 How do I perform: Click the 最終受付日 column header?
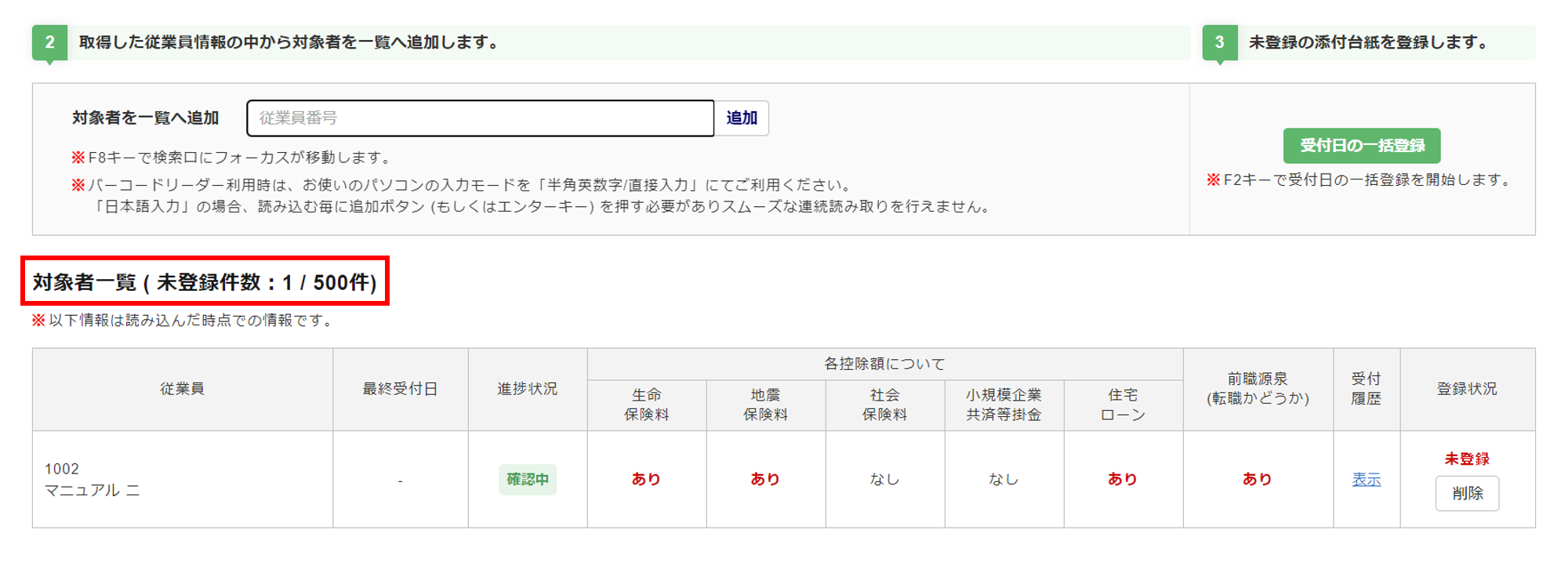(x=400, y=390)
